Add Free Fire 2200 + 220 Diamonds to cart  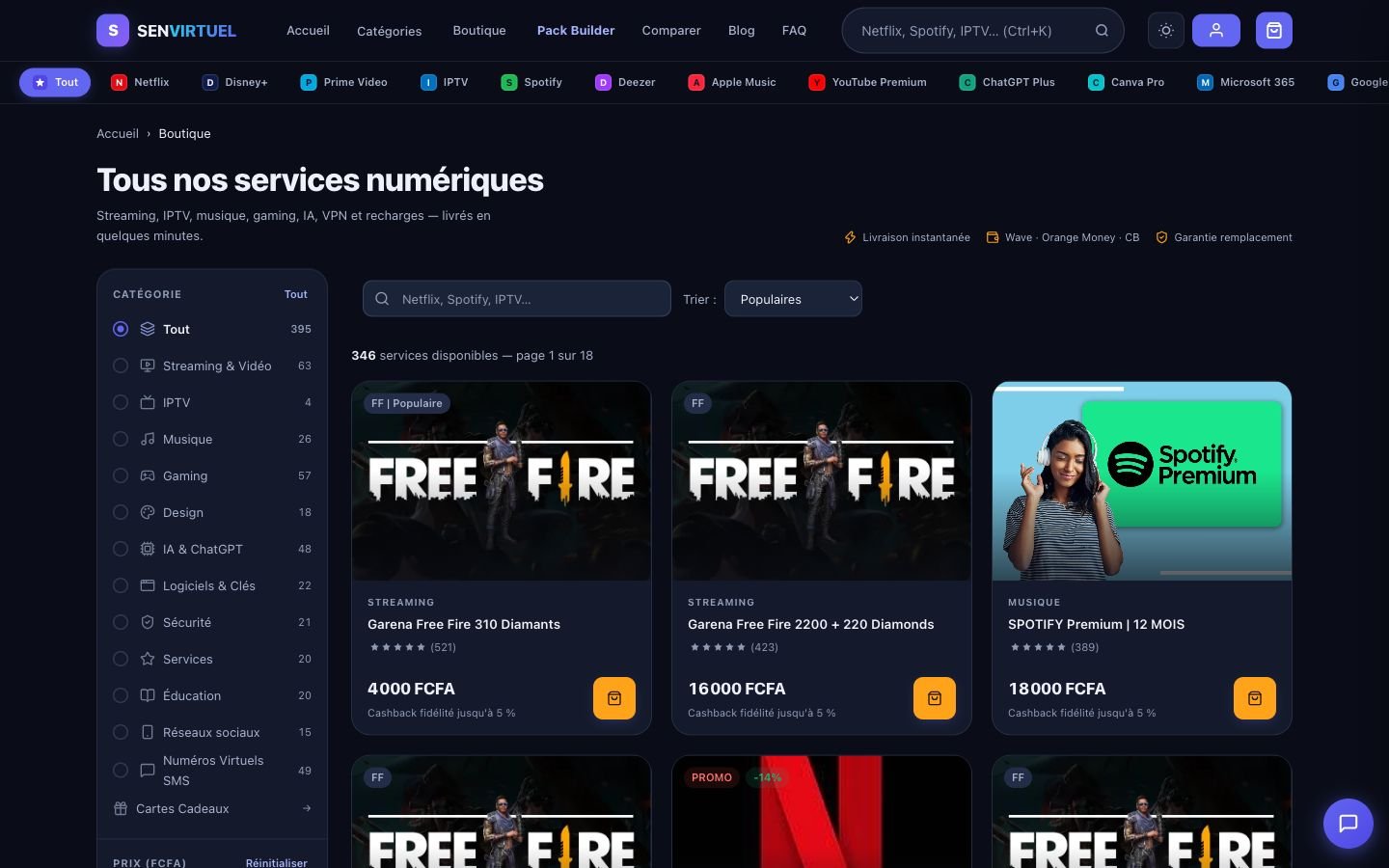click(x=935, y=698)
